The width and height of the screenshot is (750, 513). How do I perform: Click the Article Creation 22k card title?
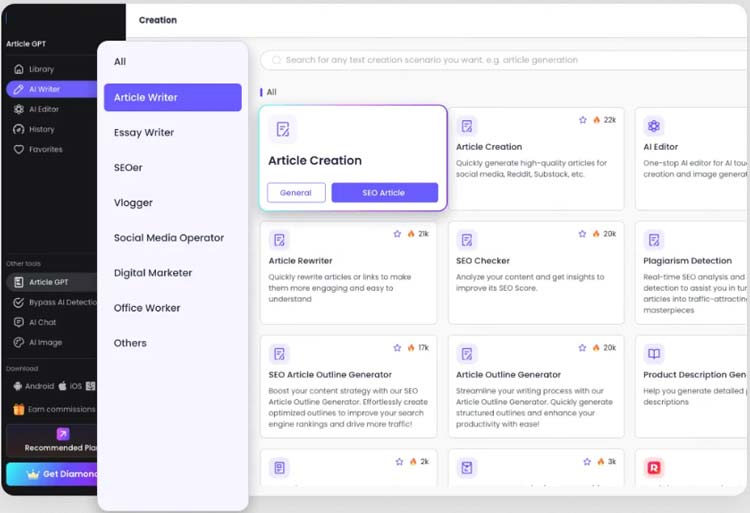(489, 147)
